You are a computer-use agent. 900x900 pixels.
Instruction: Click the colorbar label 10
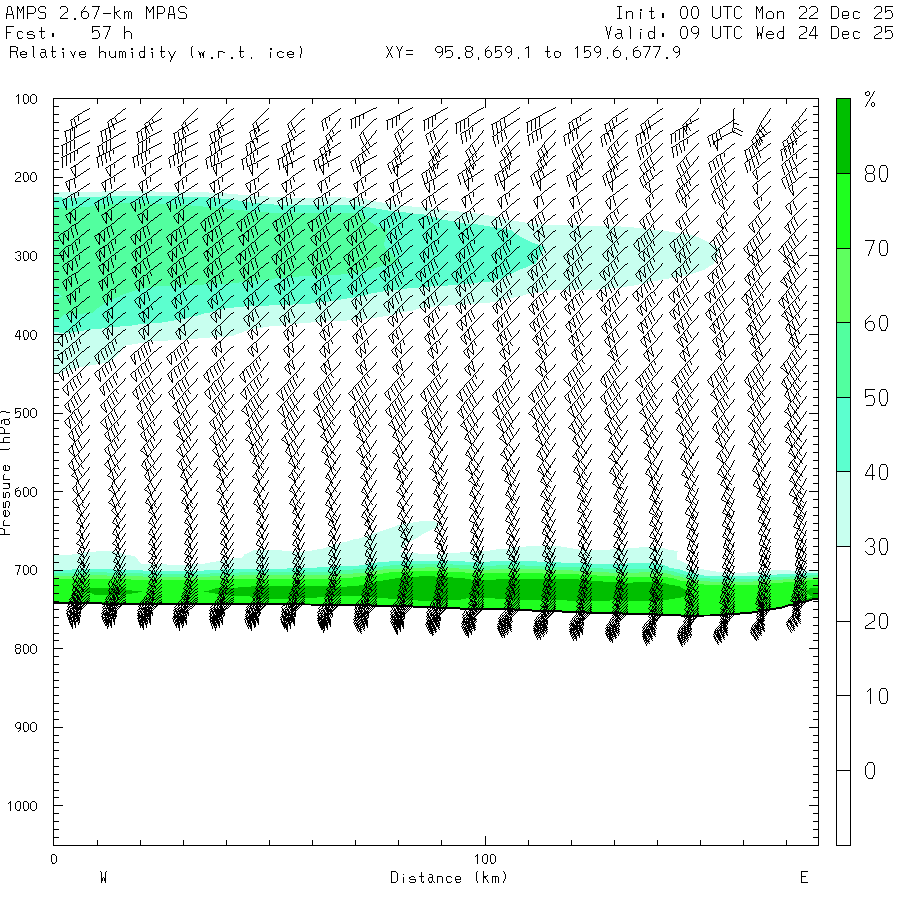(x=876, y=696)
